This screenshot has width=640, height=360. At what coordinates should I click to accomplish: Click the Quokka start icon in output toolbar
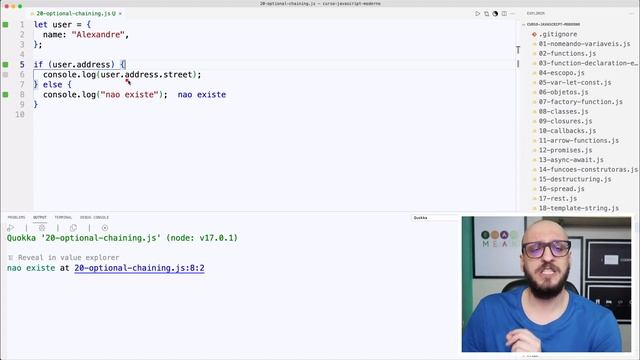(x=11, y=228)
